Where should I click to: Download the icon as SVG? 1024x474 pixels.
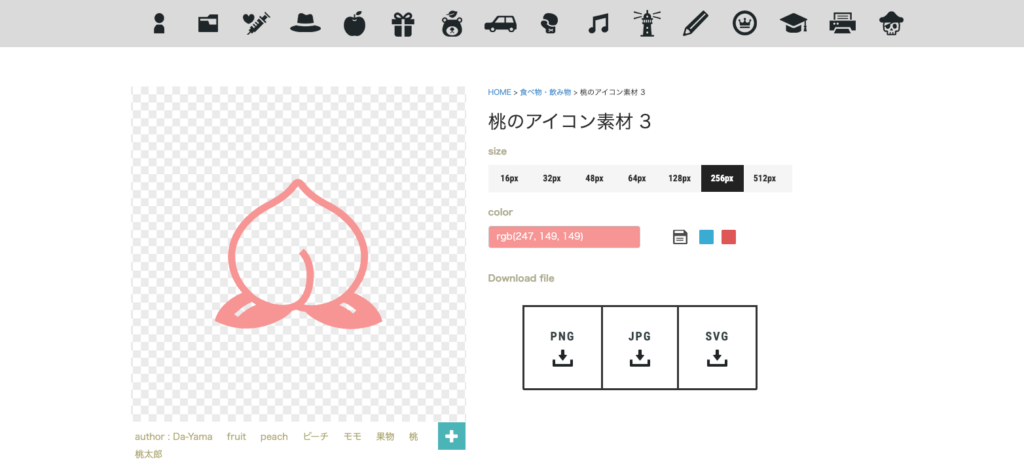tap(717, 347)
